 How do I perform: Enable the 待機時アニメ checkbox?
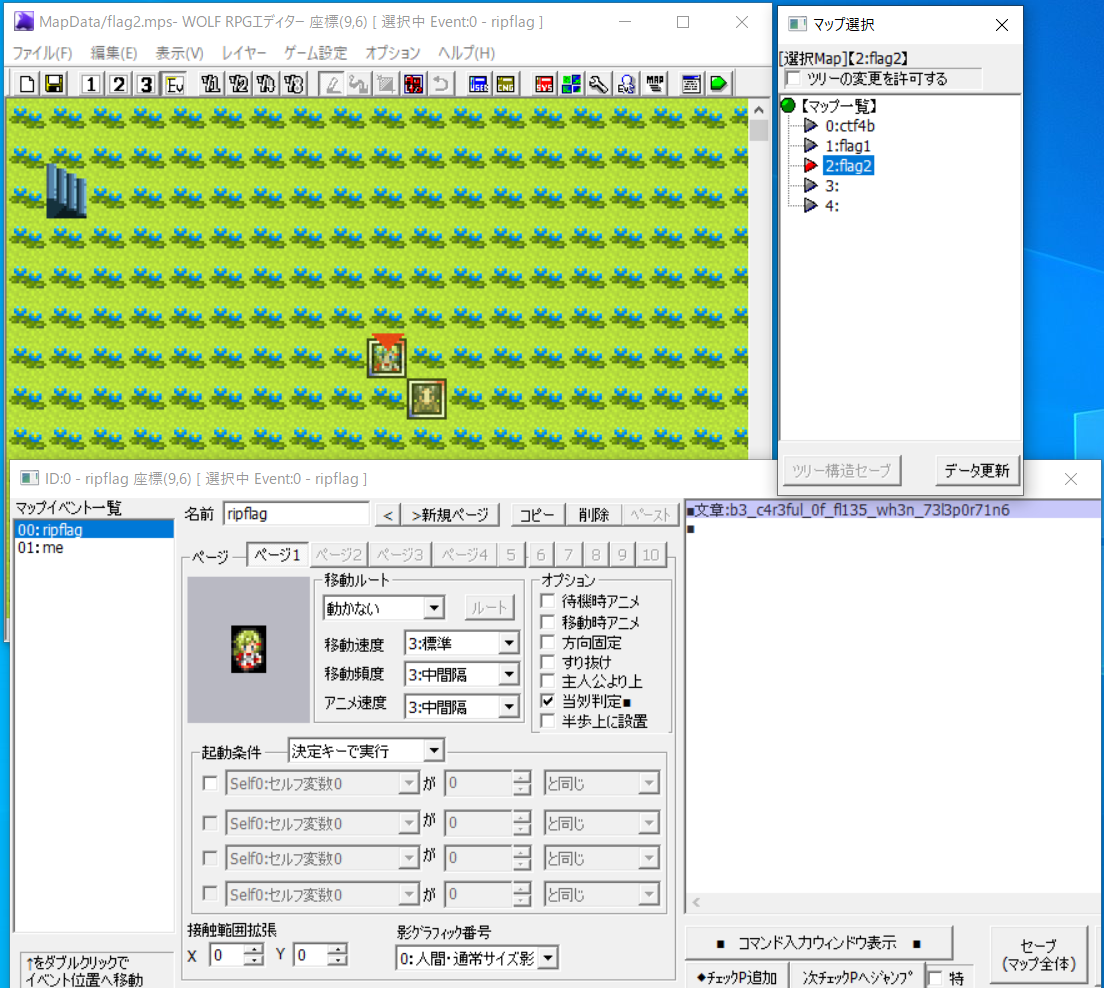coord(548,602)
